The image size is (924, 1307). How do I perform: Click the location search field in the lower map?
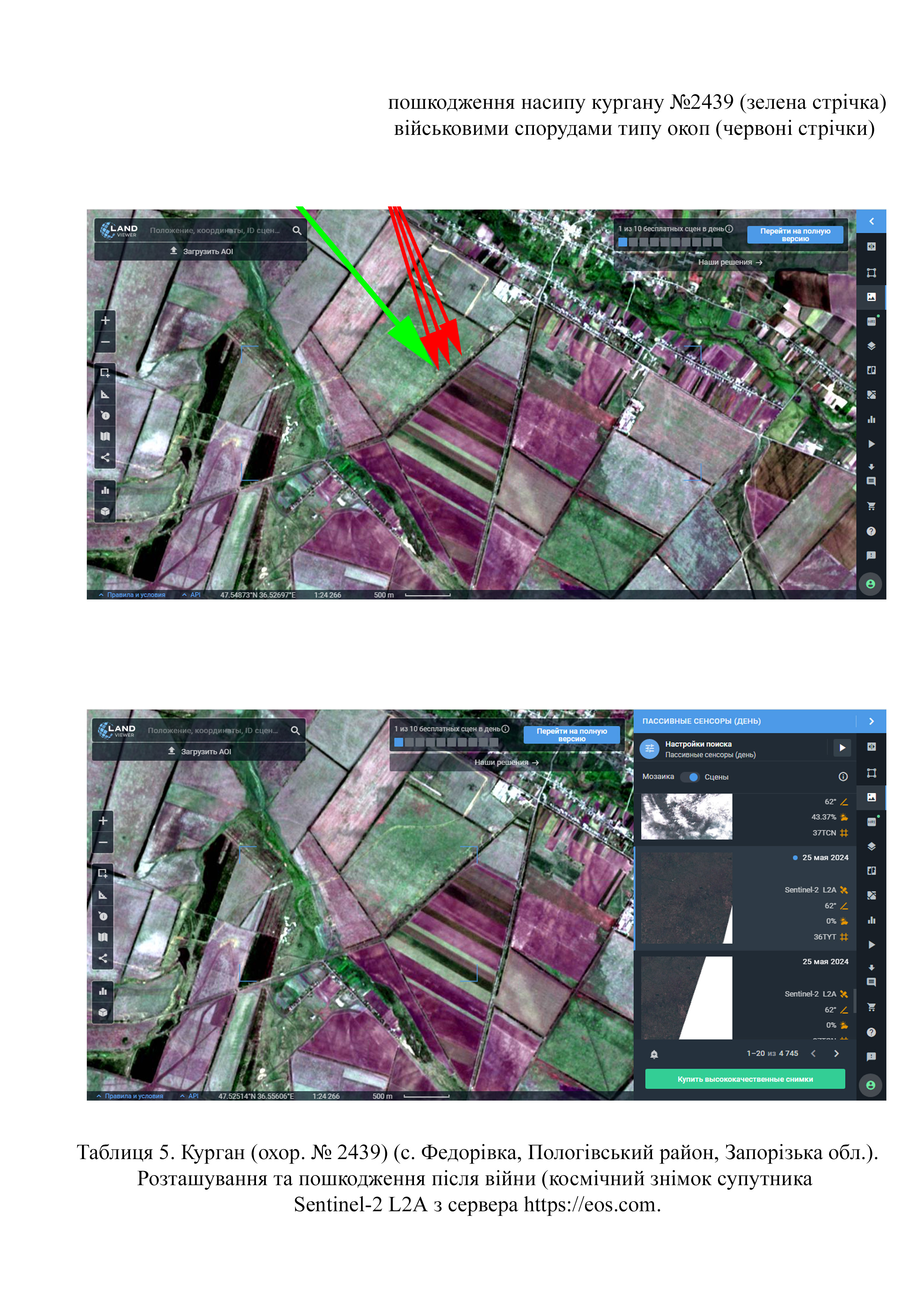tap(213, 730)
